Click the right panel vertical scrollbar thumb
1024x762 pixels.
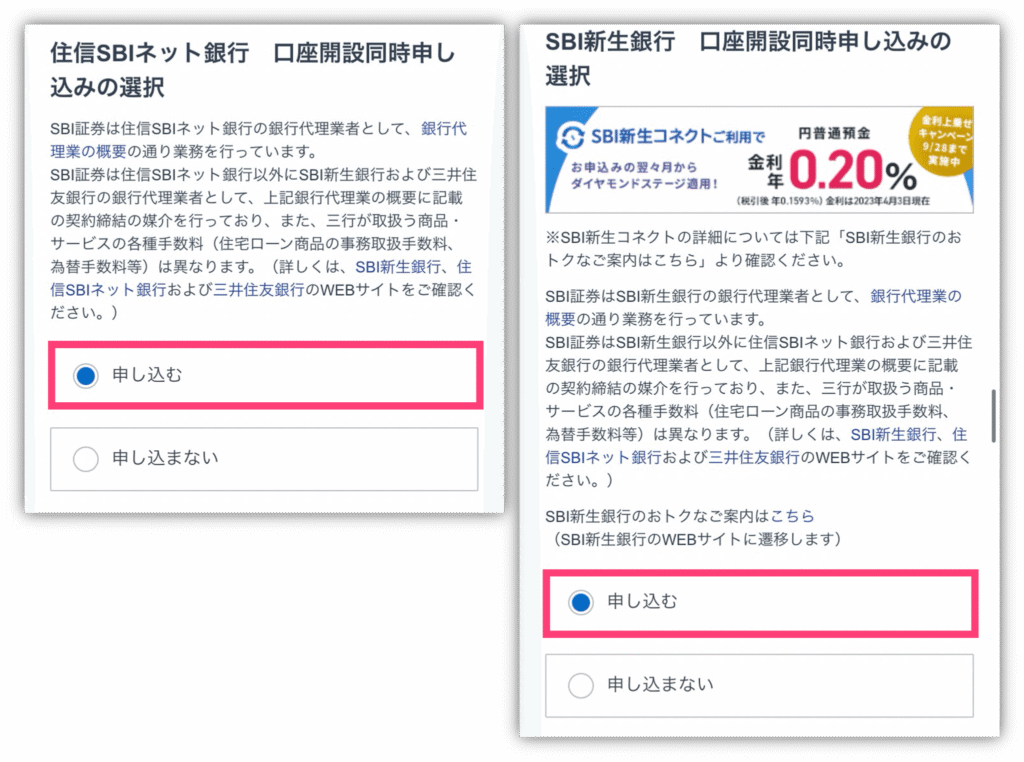click(x=993, y=417)
